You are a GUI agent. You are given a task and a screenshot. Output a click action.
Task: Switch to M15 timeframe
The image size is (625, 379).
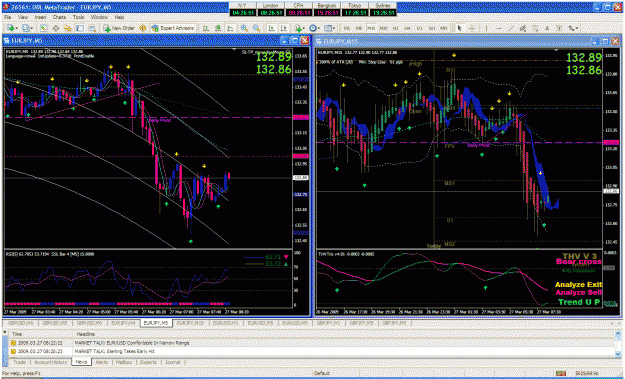[371, 28]
